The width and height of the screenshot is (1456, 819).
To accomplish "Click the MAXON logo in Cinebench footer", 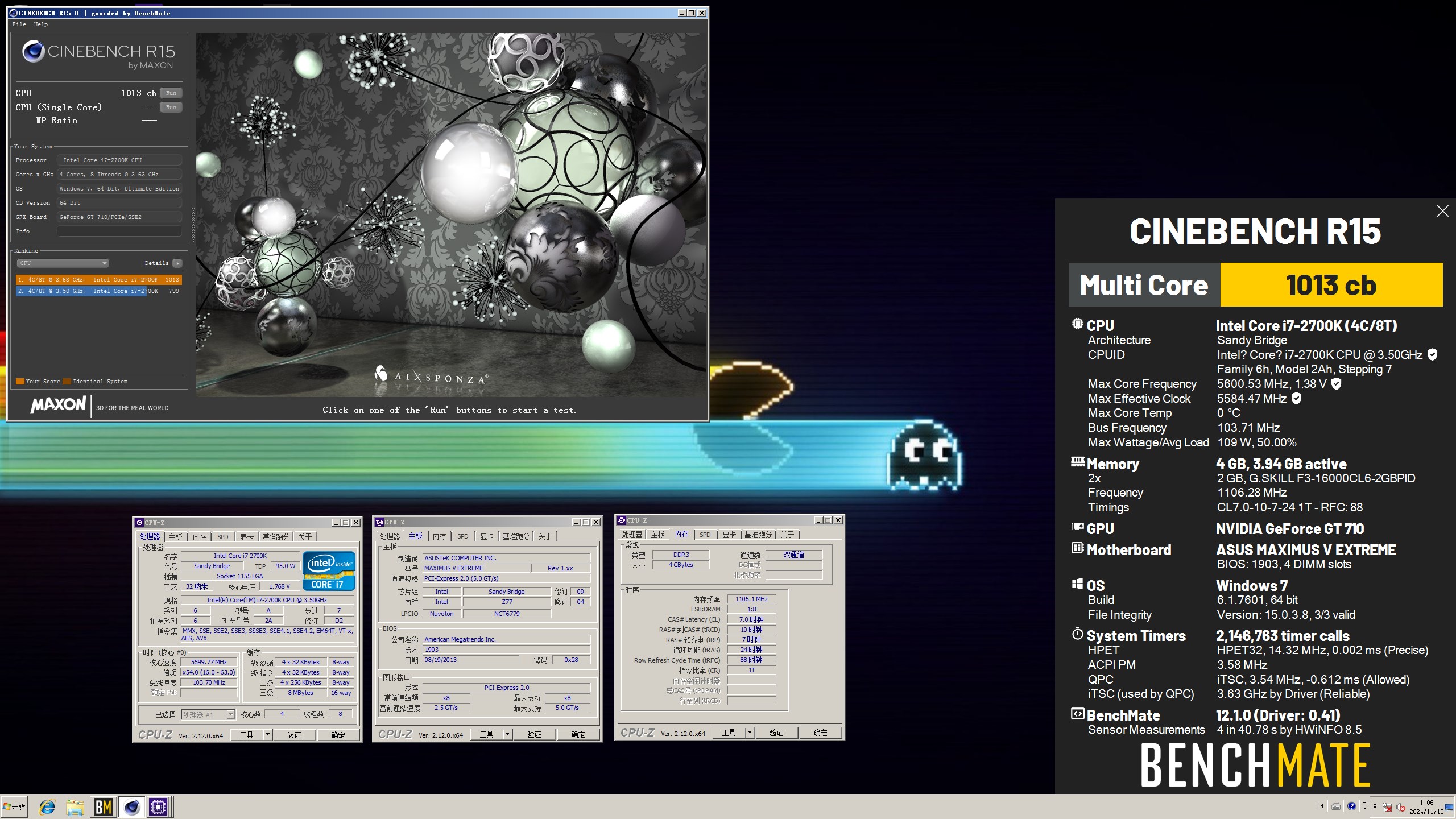I will coord(58,405).
